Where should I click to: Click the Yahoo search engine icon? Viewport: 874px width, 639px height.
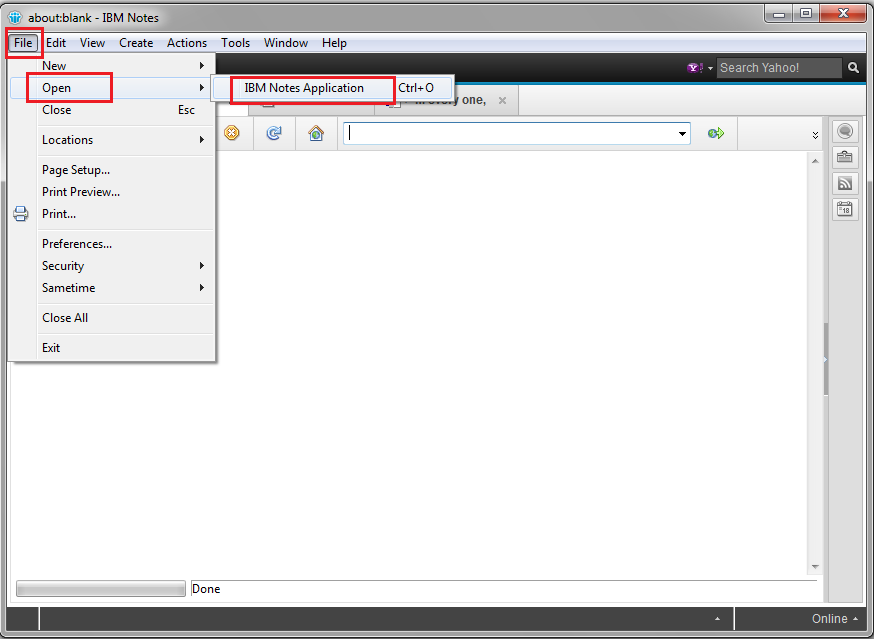pos(695,68)
